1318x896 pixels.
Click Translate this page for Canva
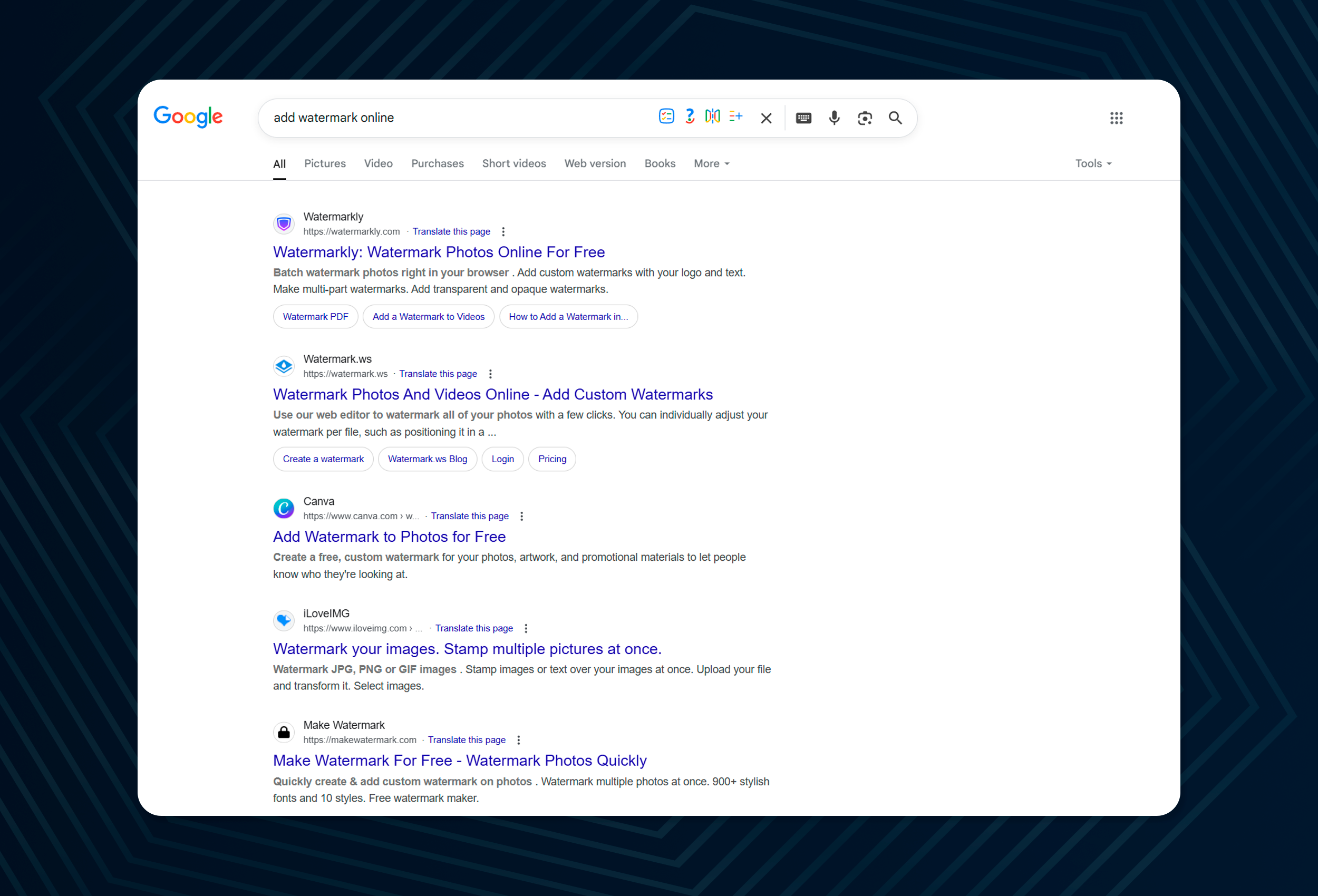(470, 516)
